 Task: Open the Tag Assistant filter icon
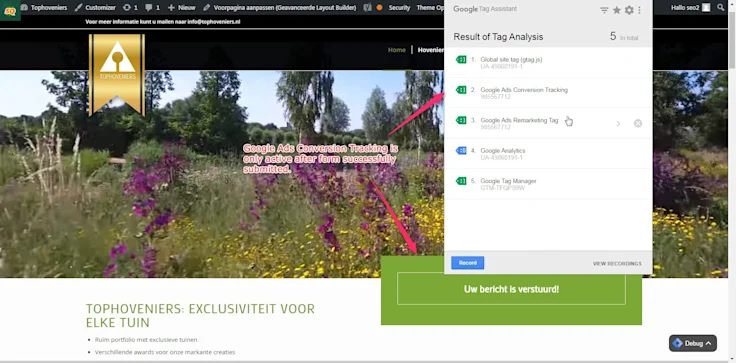click(604, 10)
